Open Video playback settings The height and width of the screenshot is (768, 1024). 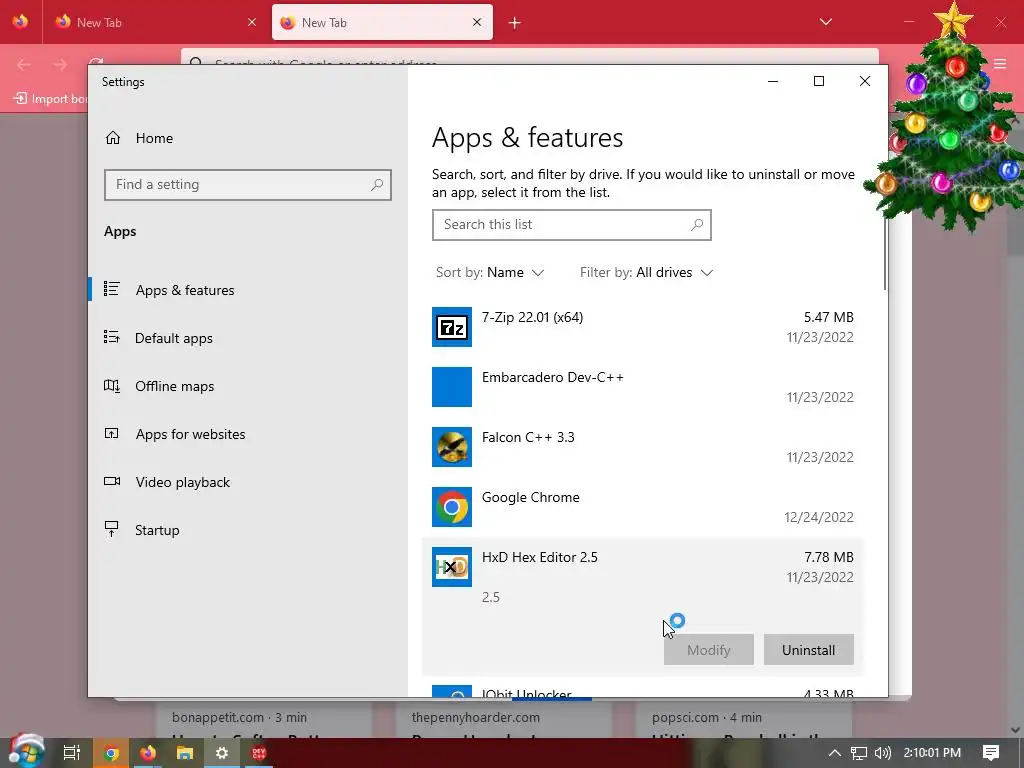coord(182,482)
